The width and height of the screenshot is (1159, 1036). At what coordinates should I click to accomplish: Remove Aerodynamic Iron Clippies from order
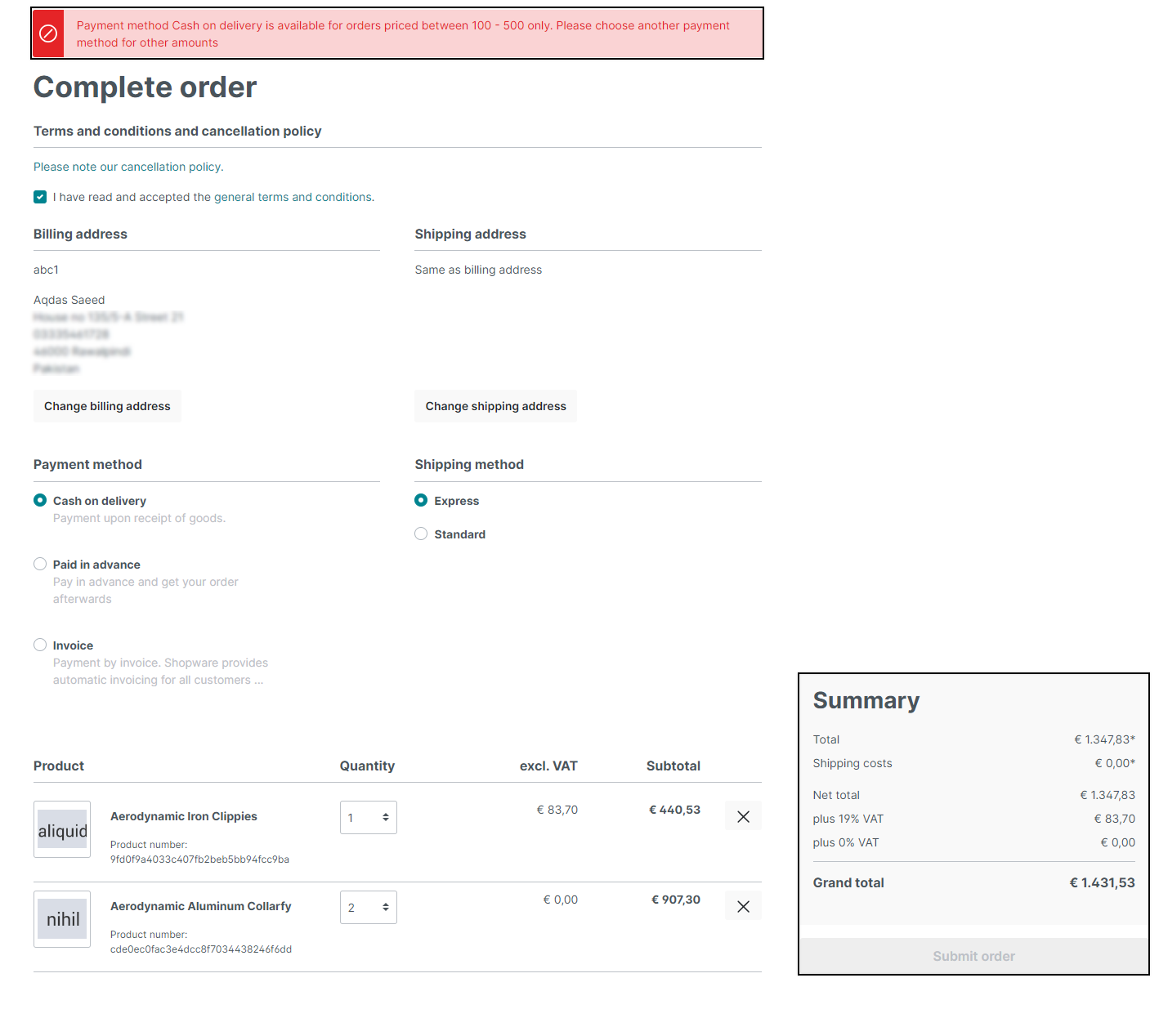743,816
